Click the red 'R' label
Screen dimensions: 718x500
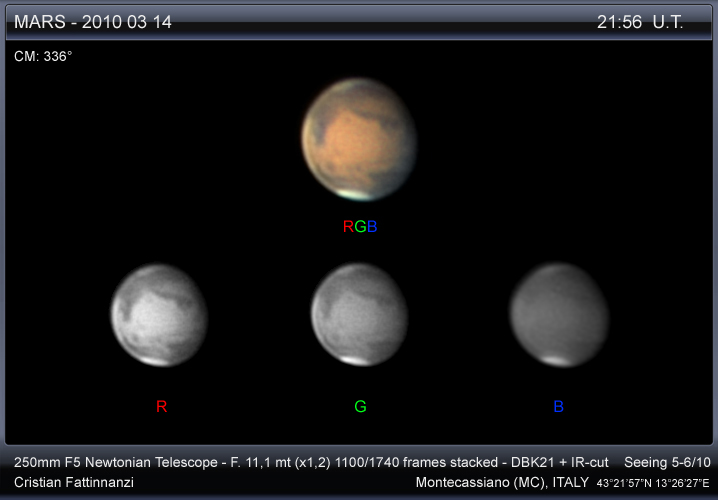point(161,406)
